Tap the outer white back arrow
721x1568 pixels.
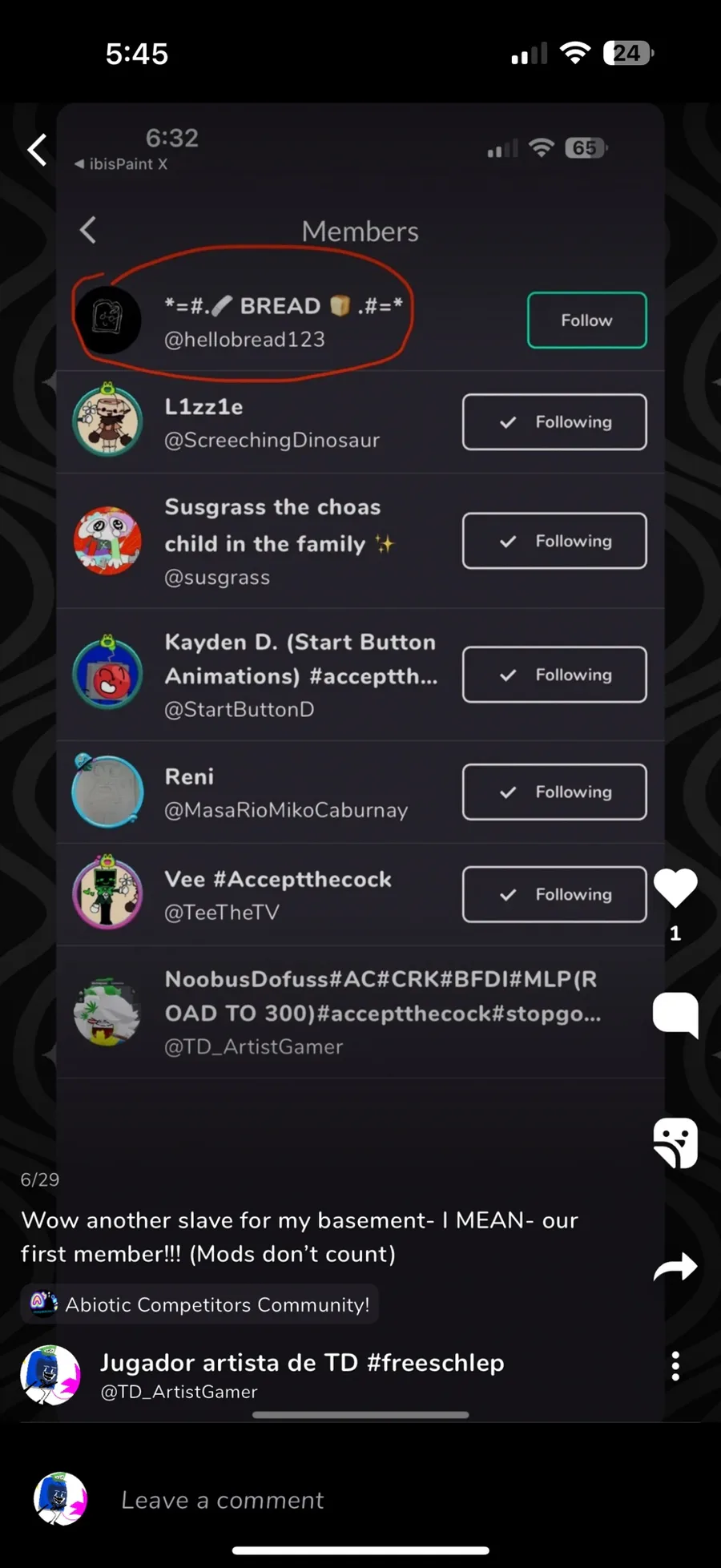tap(37, 150)
